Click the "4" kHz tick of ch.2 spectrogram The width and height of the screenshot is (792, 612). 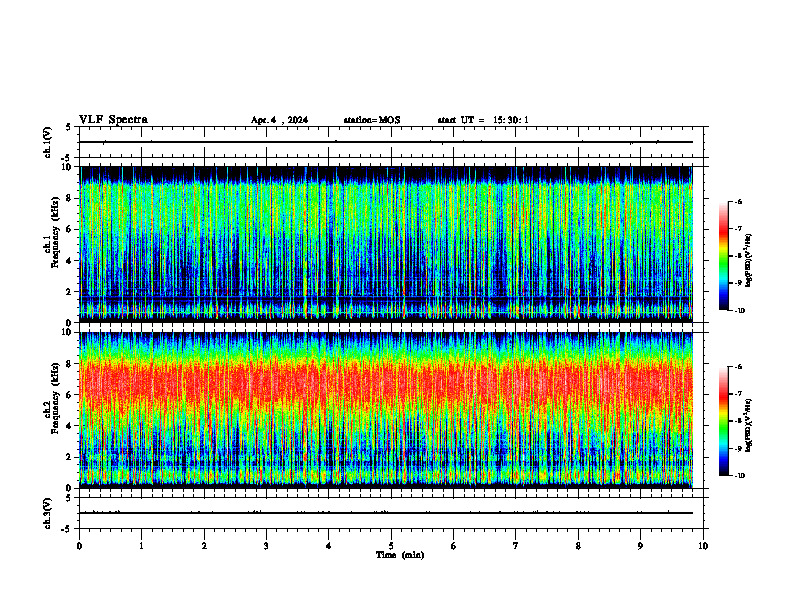point(70,426)
